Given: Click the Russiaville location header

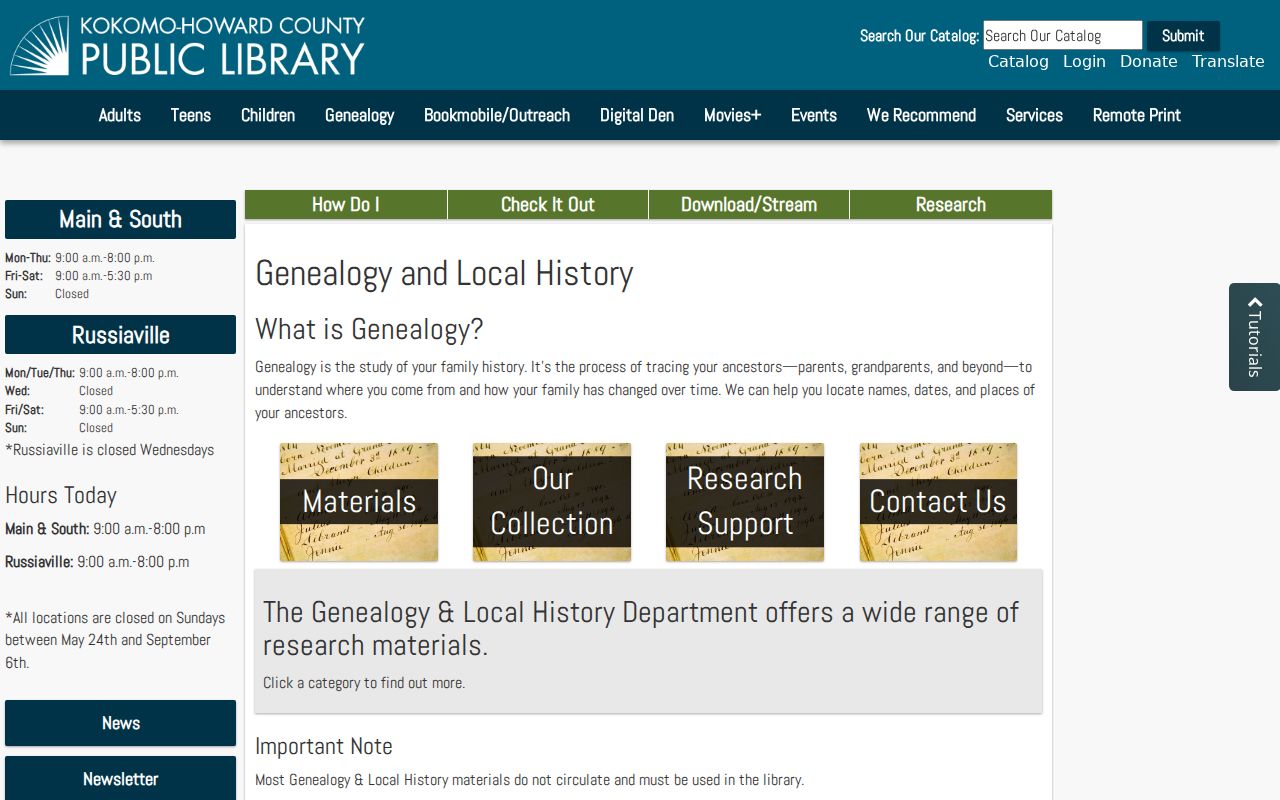Looking at the screenshot, I should click(120, 335).
